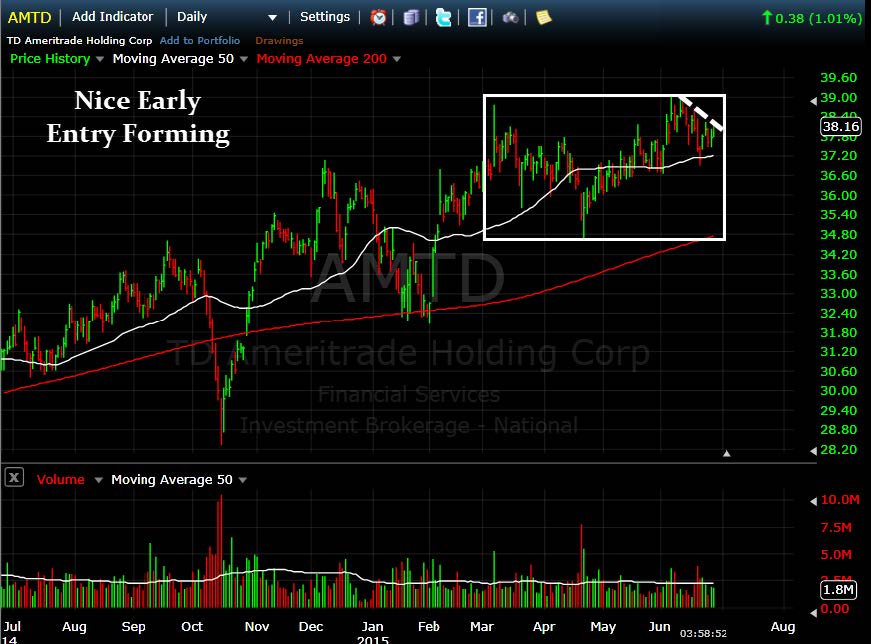Open the yellow sticky note icon
871x644 pixels.
tap(543, 18)
